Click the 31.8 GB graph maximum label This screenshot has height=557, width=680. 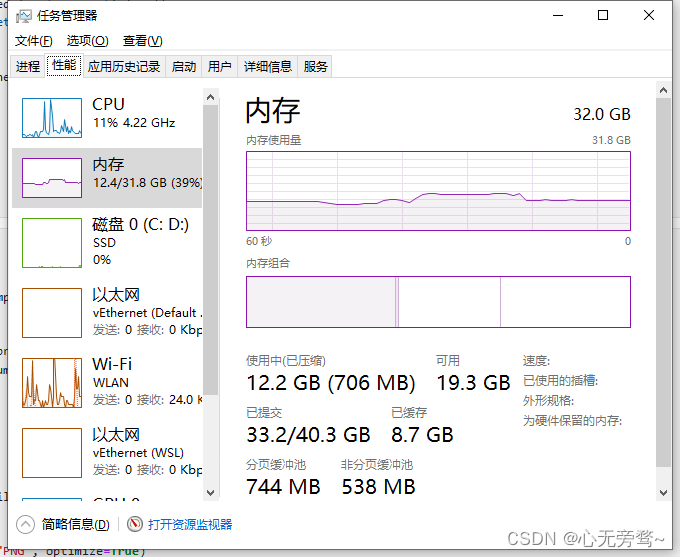[x=611, y=140]
